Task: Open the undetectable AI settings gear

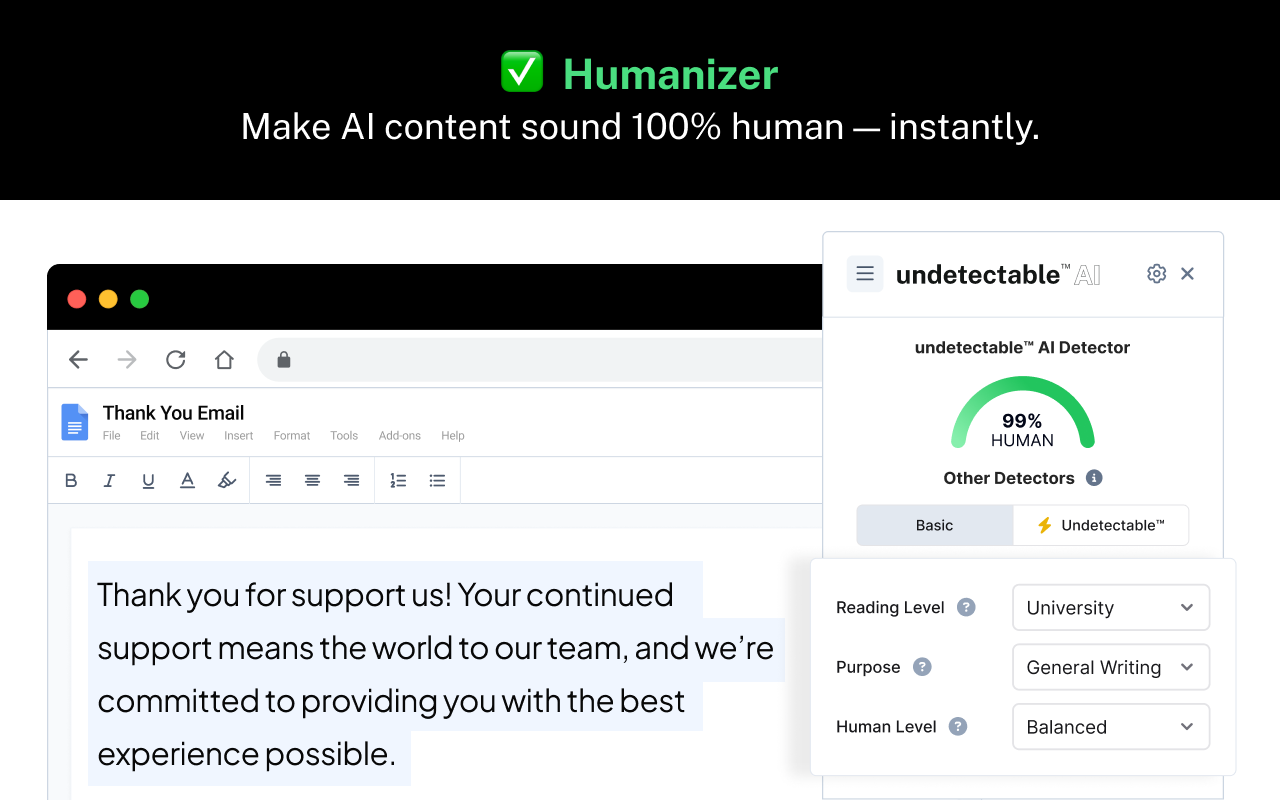Action: 1156,273
